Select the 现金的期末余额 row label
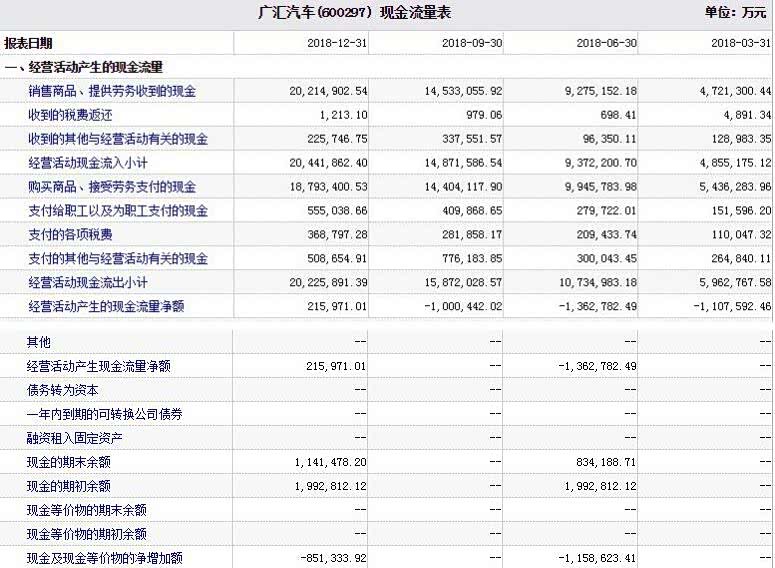The width and height of the screenshot is (775, 568). click(x=69, y=462)
